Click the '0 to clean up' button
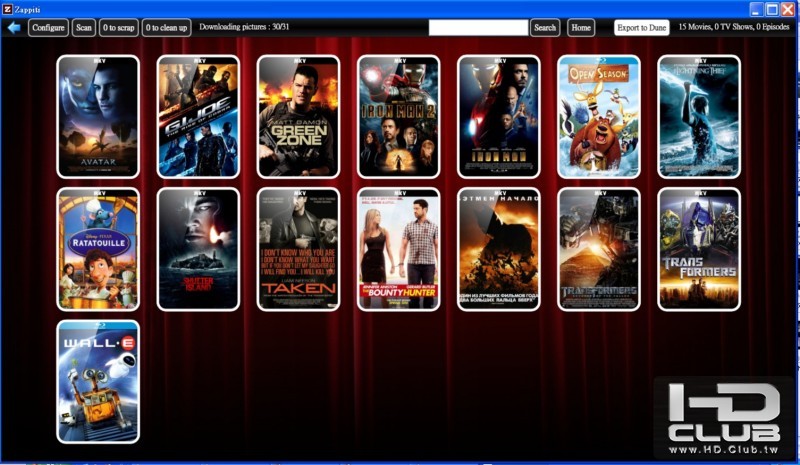The width and height of the screenshot is (800, 465). (x=166, y=28)
